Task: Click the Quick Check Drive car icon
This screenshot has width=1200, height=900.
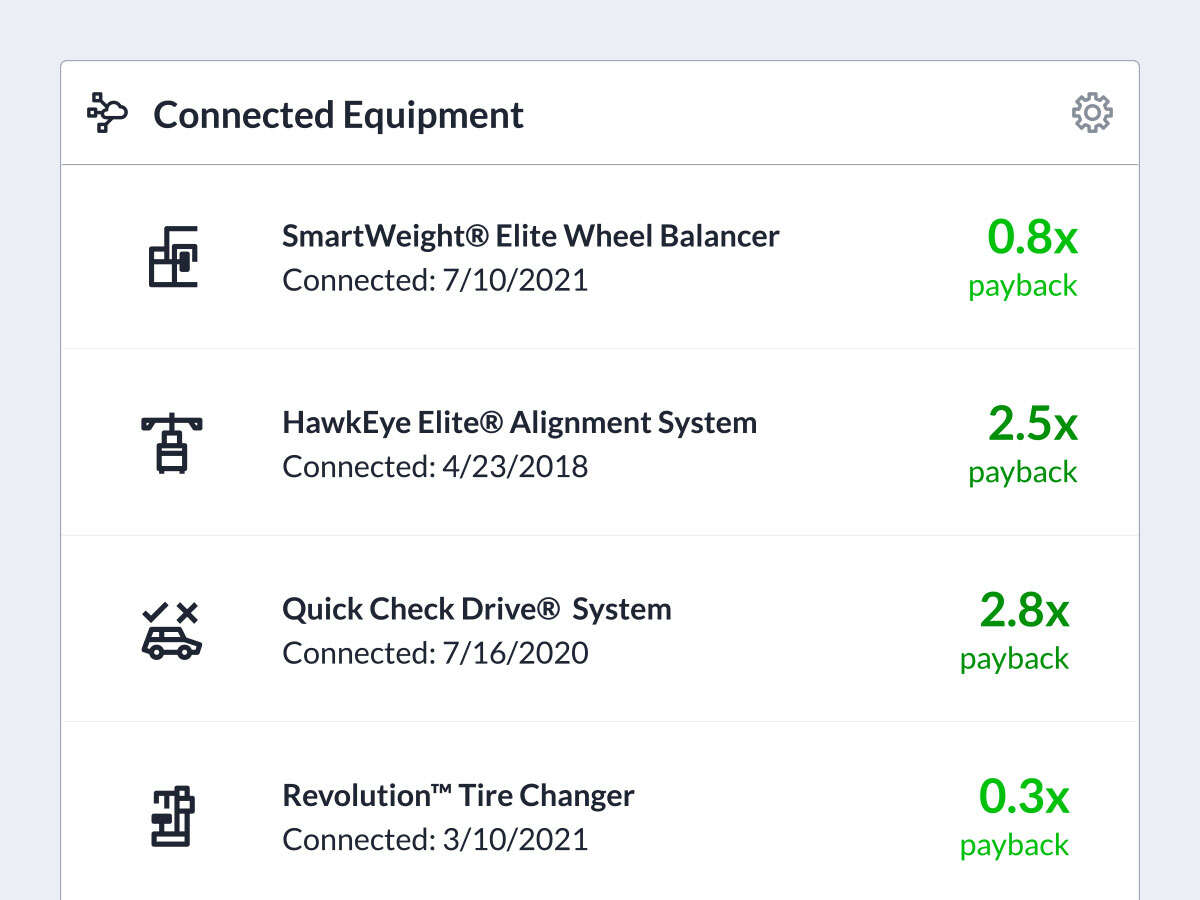Action: pos(172,630)
